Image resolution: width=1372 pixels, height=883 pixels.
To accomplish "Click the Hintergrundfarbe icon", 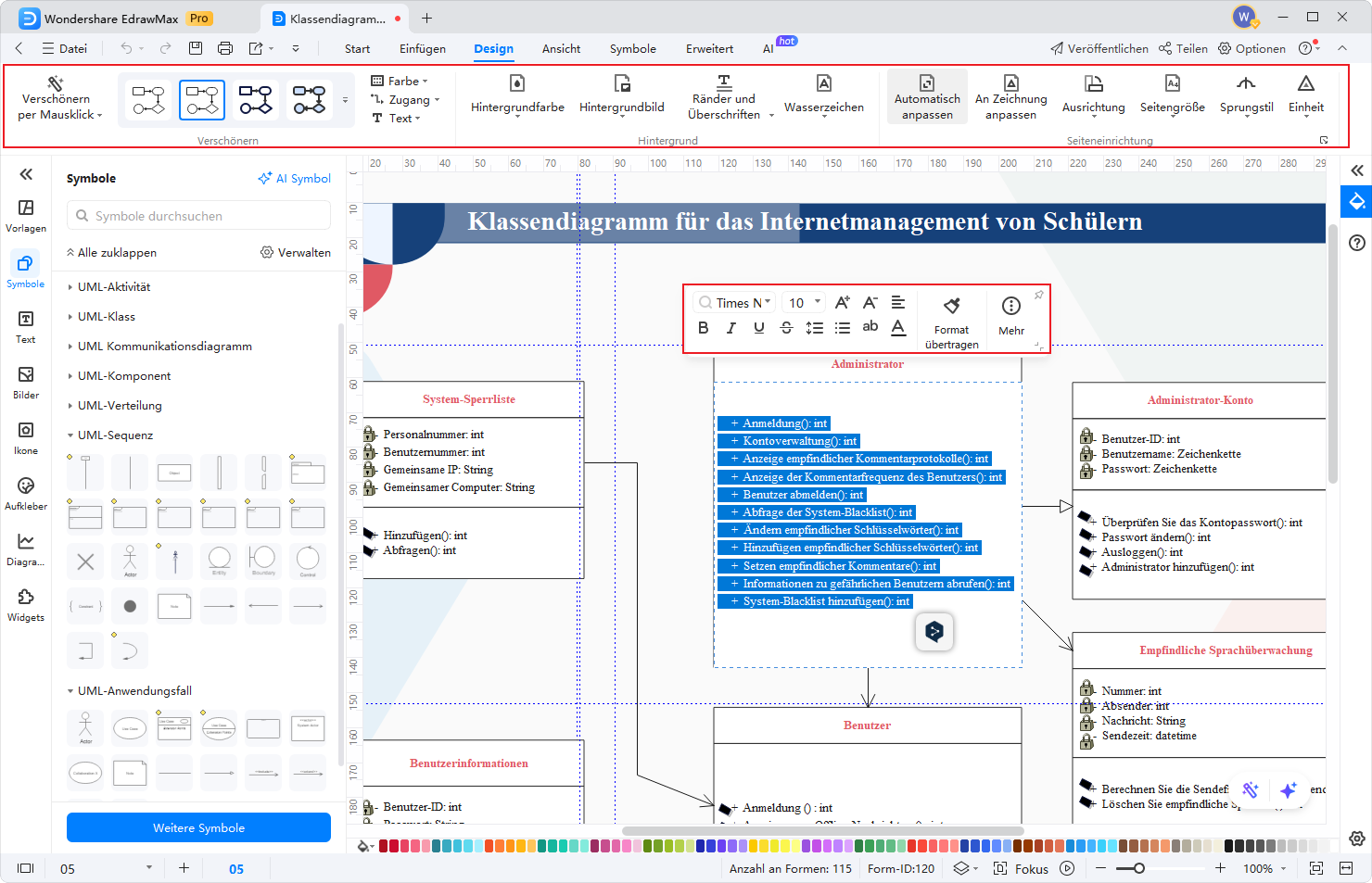I will tap(517, 83).
